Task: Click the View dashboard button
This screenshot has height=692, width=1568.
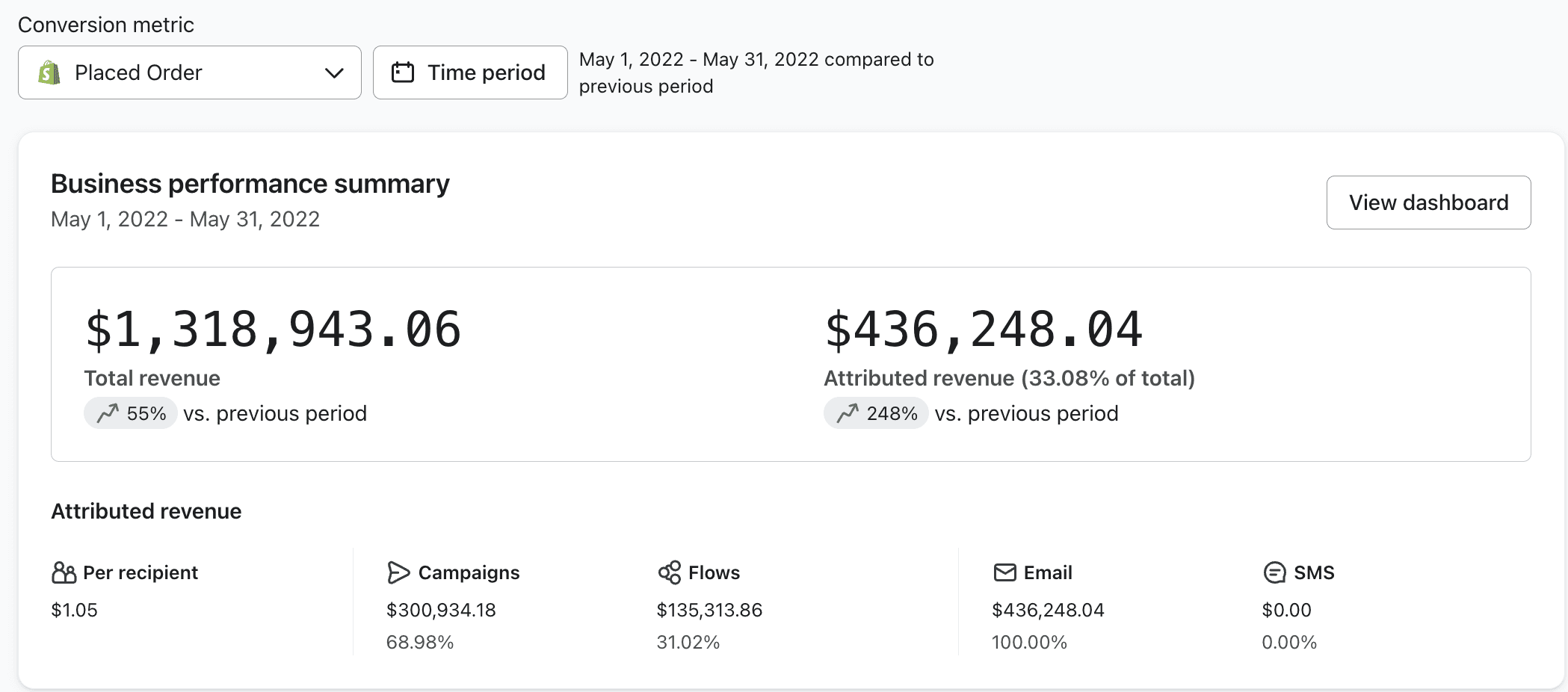Action: pos(1428,203)
